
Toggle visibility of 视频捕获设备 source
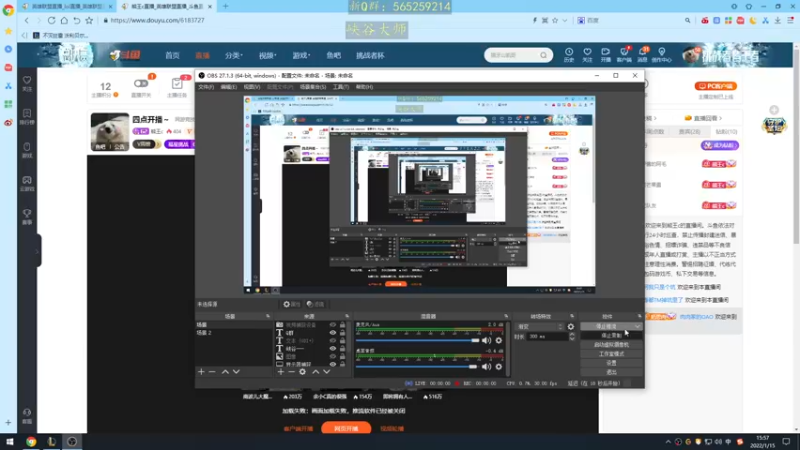click(x=333, y=324)
